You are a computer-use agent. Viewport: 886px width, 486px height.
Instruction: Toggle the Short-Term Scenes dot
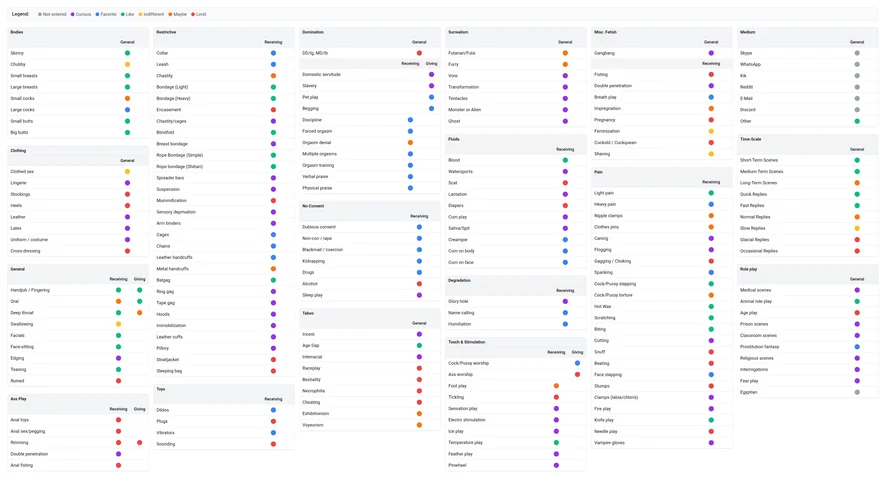point(857,160)
